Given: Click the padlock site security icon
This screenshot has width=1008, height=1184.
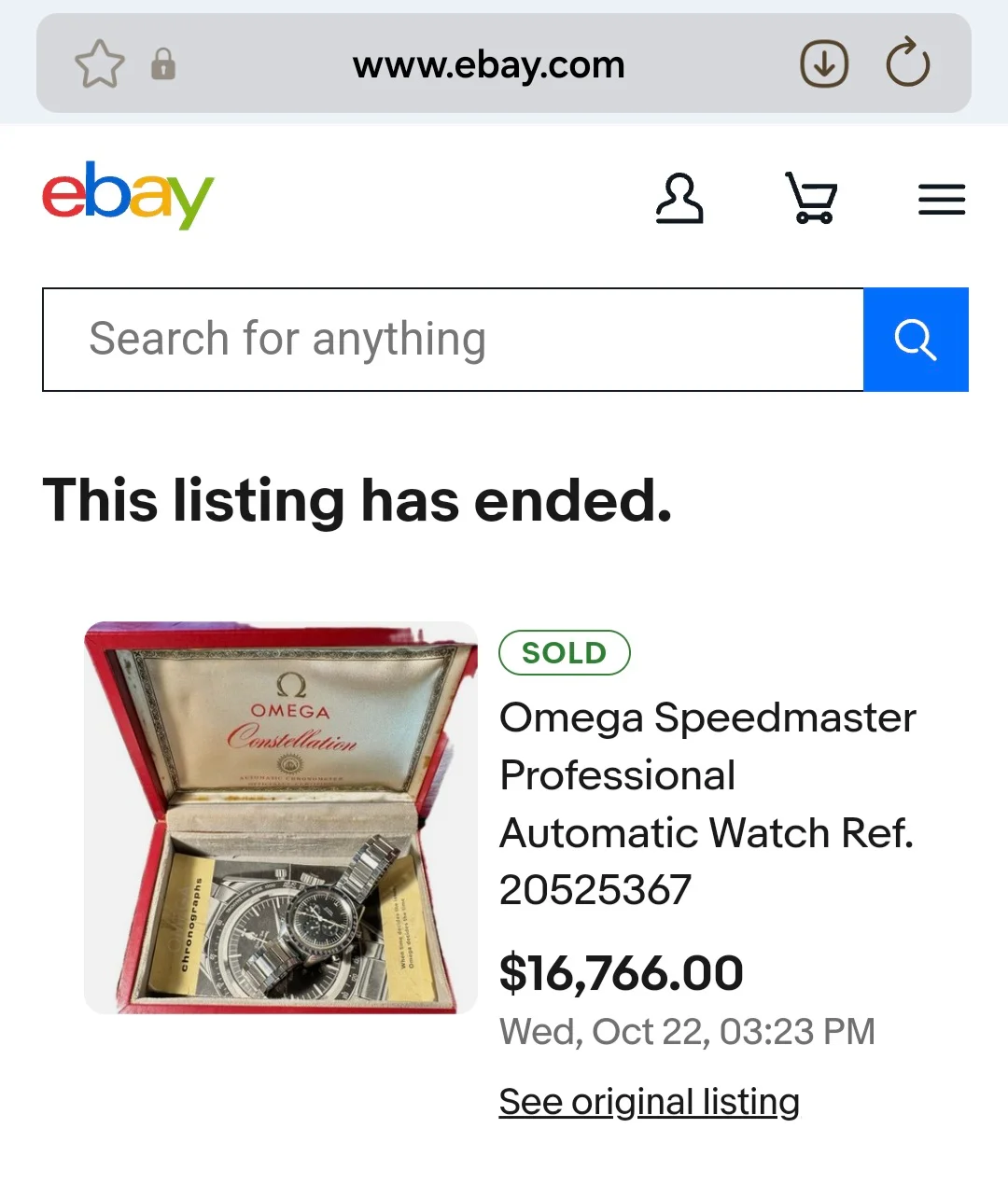Looking at the screenshot, I should [163, 64].
